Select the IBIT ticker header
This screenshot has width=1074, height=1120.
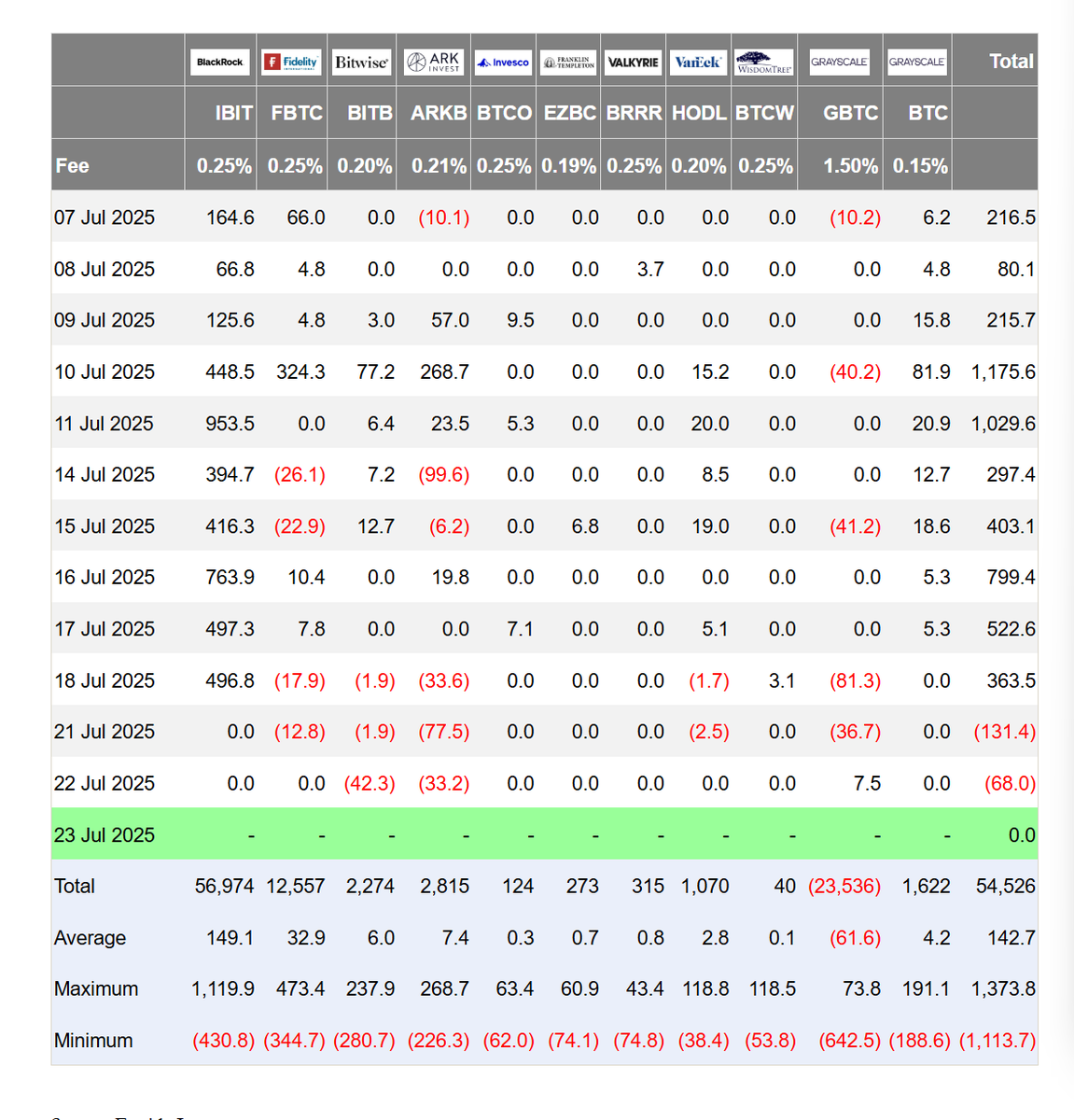pyautogui.click(x=233, y=113)
